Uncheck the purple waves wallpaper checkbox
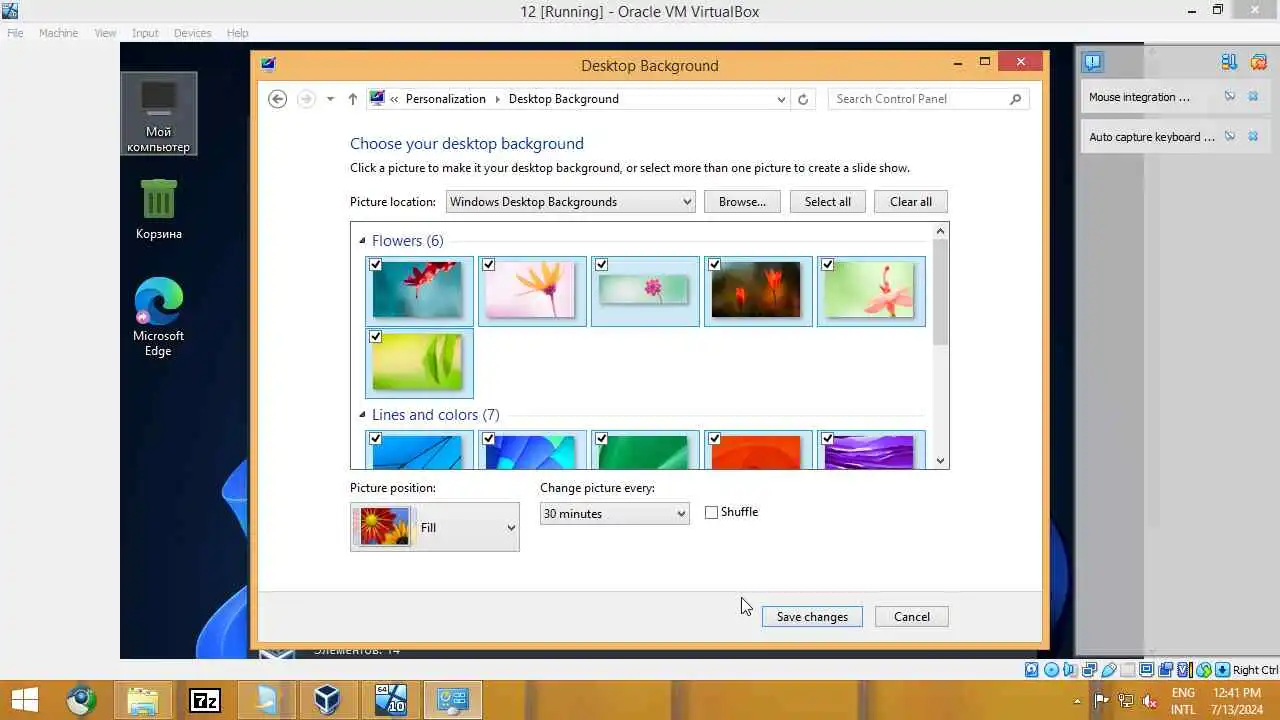Screen dimensions: 1280x720 827,438
